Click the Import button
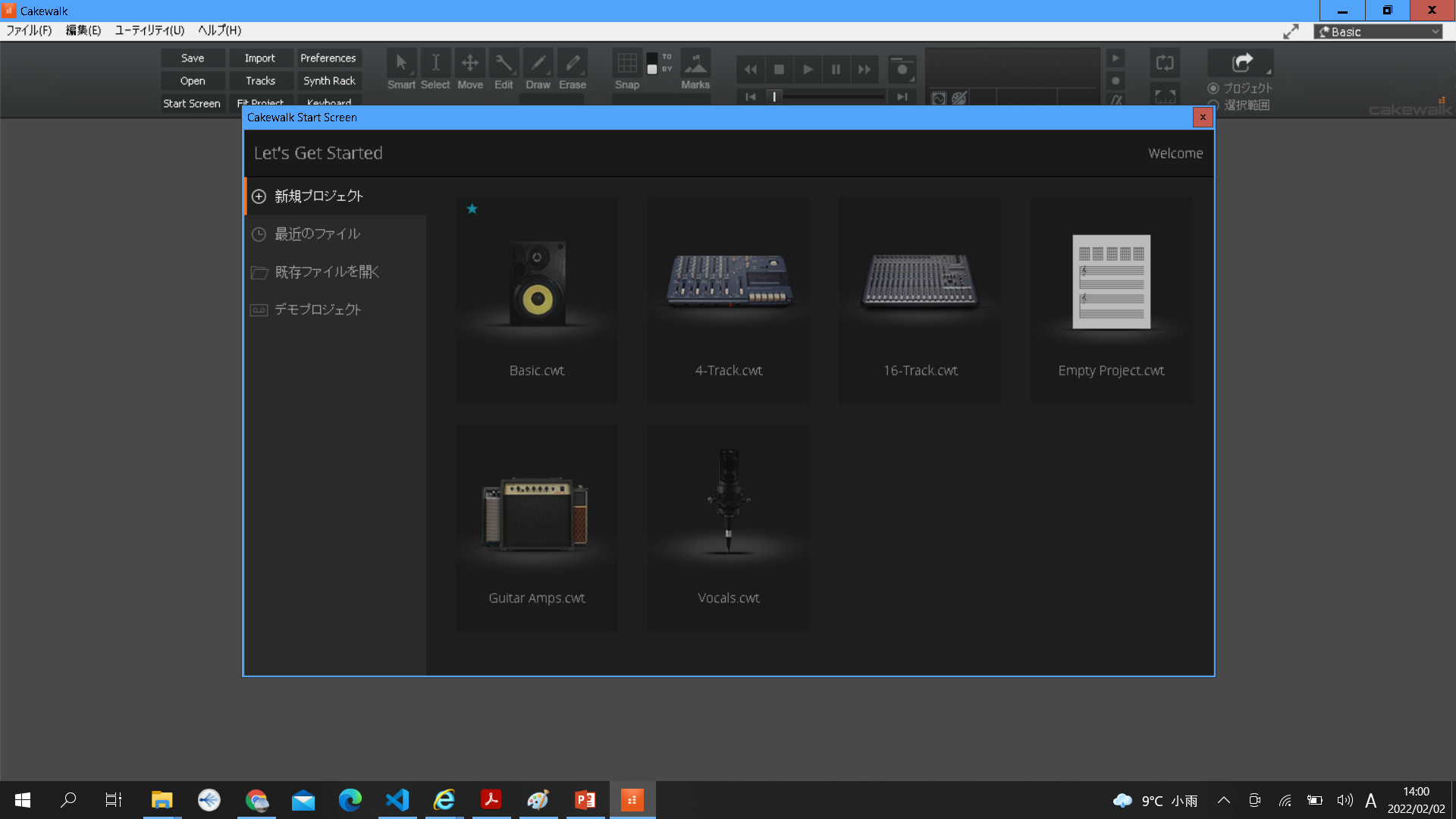 tap(260, 58)
